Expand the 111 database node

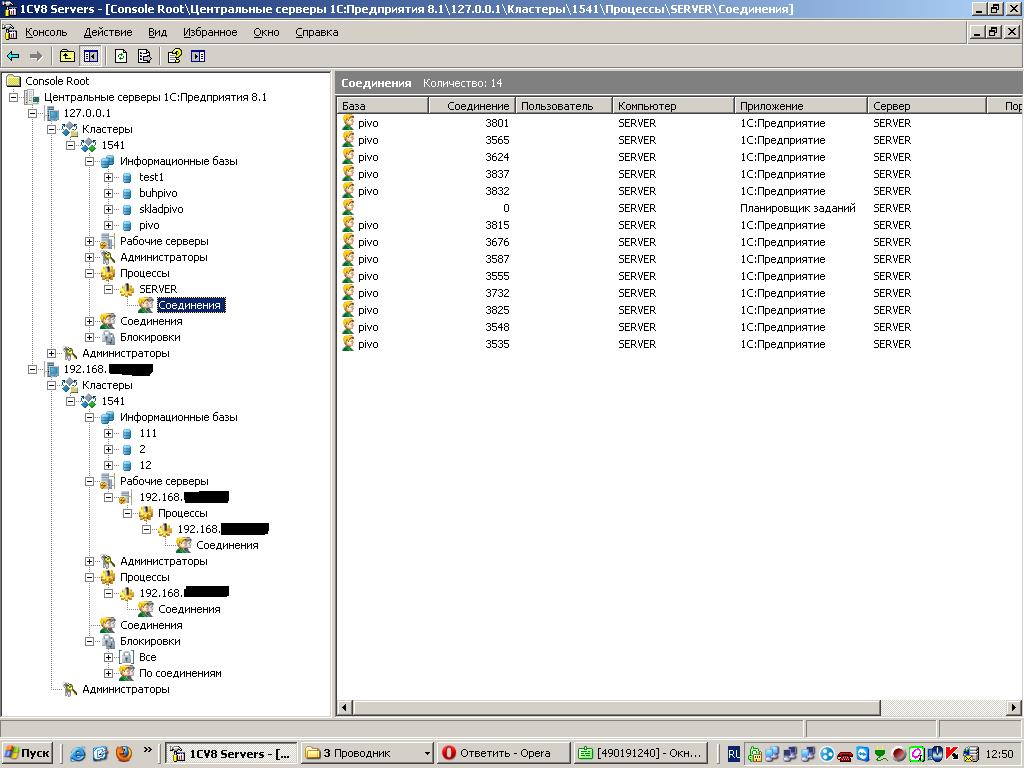108,433
